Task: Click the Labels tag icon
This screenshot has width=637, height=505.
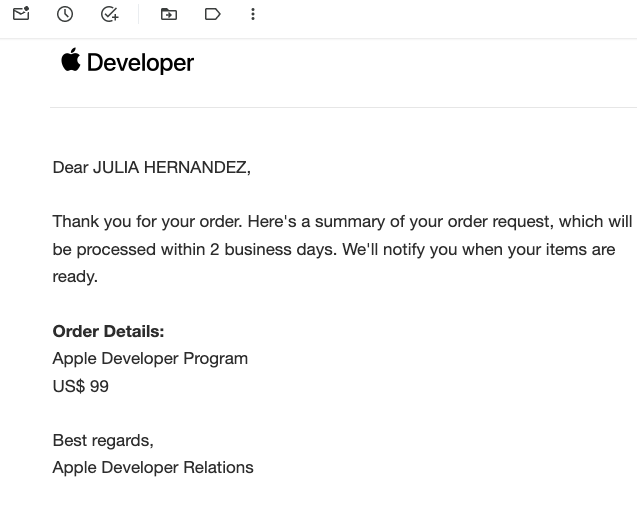Action: tap(212, 14)
